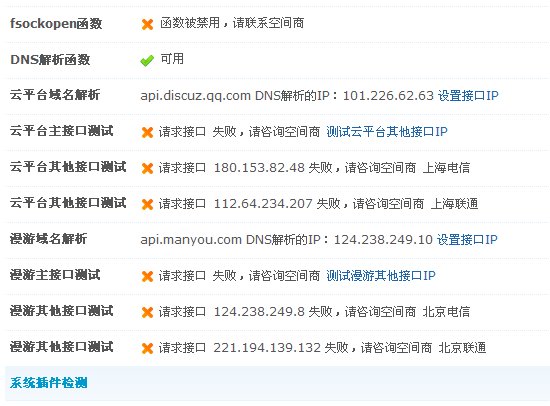Select the DNS解析函数 label

pos(50,60)
